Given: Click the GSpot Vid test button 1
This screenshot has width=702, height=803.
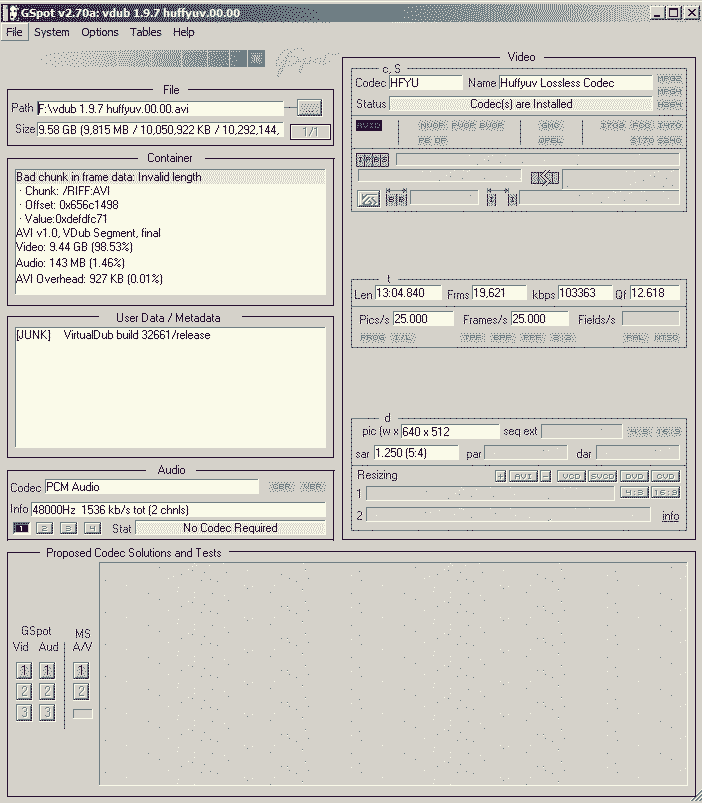Looking at the screenshot, I should tap(24, 670).
